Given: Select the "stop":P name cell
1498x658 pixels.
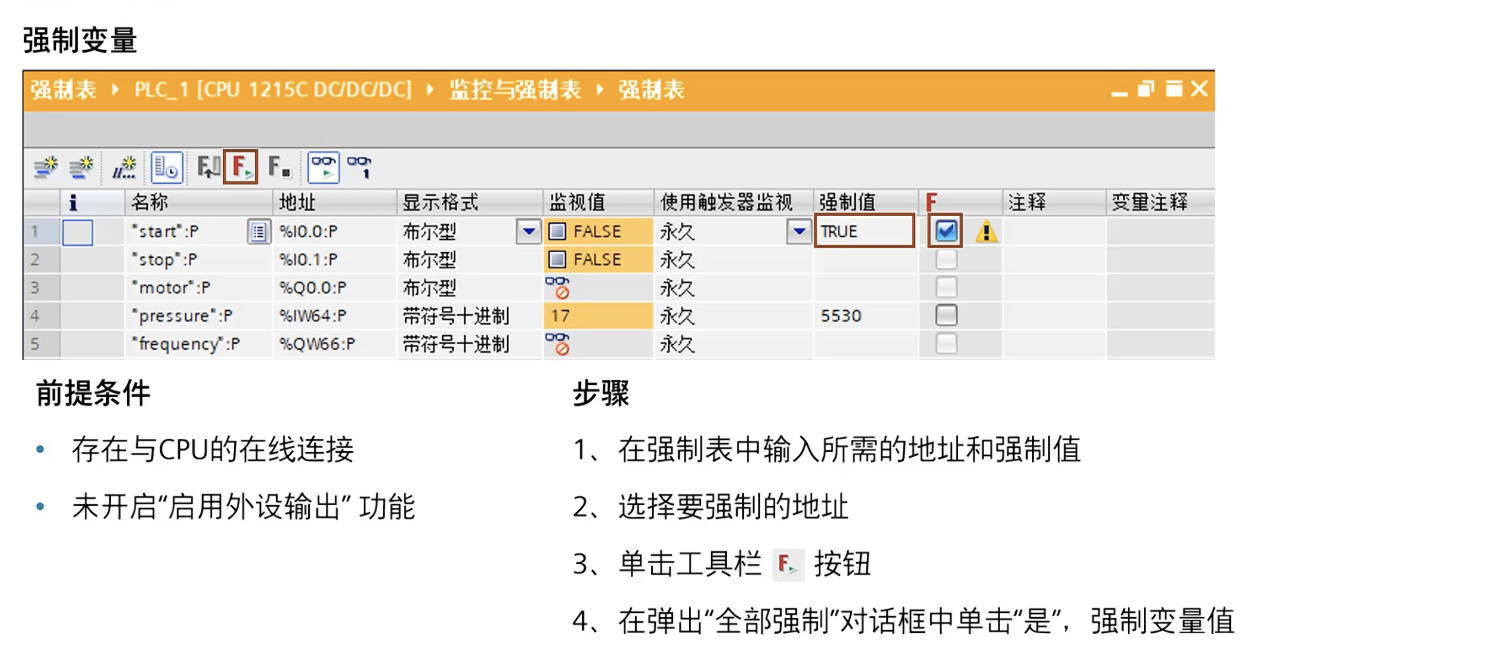Looking at the screenshot, I should coord(199,260).
